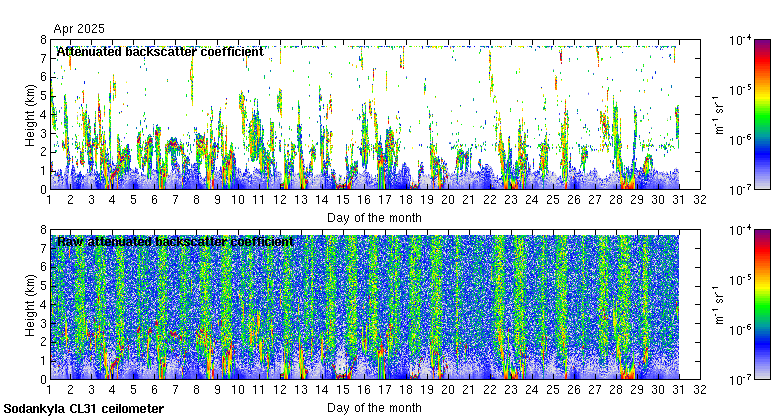The width and height of the screenshot is (780, 420).
Task: Click the "Sodankyla CL31 ceilometer" caption
Action: point(84,409)
